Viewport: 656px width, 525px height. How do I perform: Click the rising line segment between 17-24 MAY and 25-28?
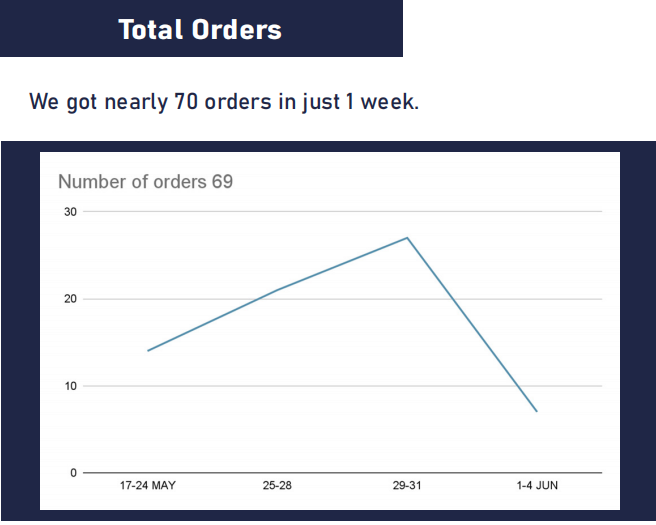click(x=212, y=321)
